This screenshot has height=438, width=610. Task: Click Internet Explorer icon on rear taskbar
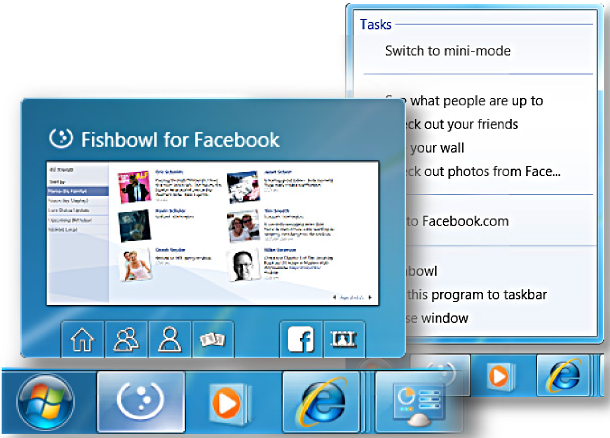(563, 375)
